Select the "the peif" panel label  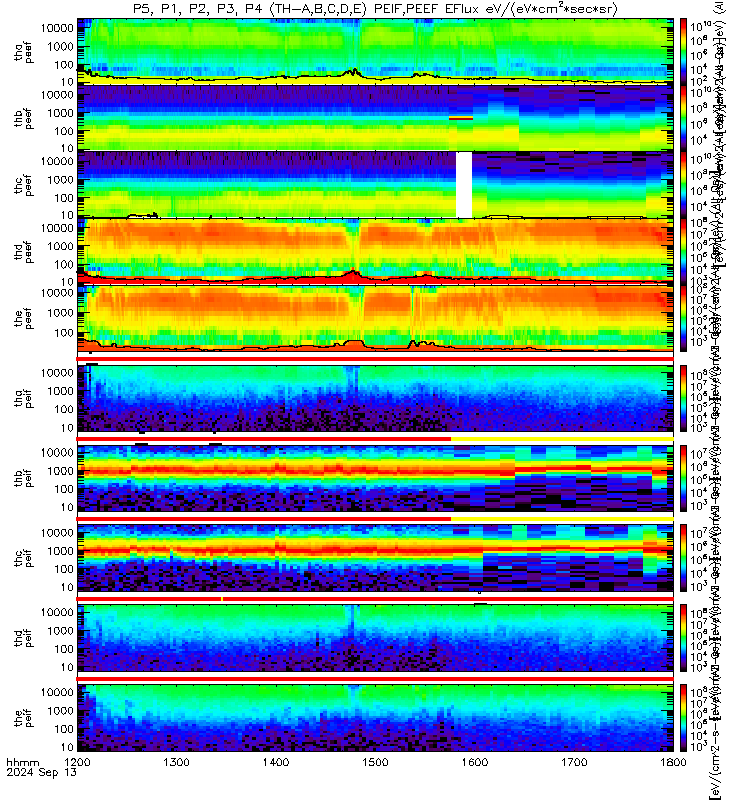click(24, 718)
